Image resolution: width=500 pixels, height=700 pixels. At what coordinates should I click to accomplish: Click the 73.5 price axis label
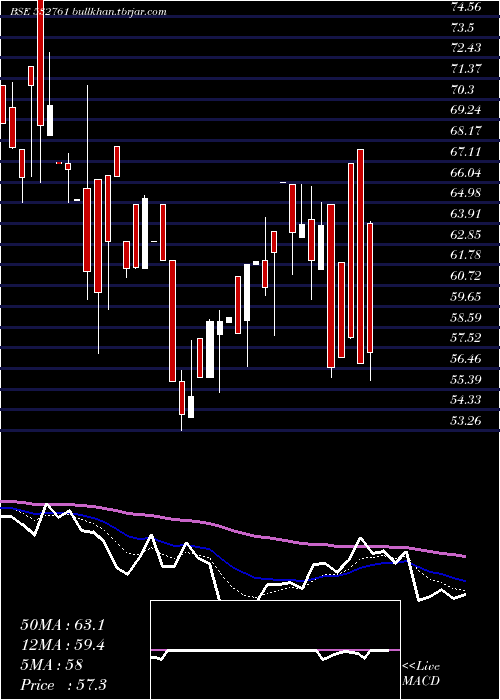click(462, 28)
